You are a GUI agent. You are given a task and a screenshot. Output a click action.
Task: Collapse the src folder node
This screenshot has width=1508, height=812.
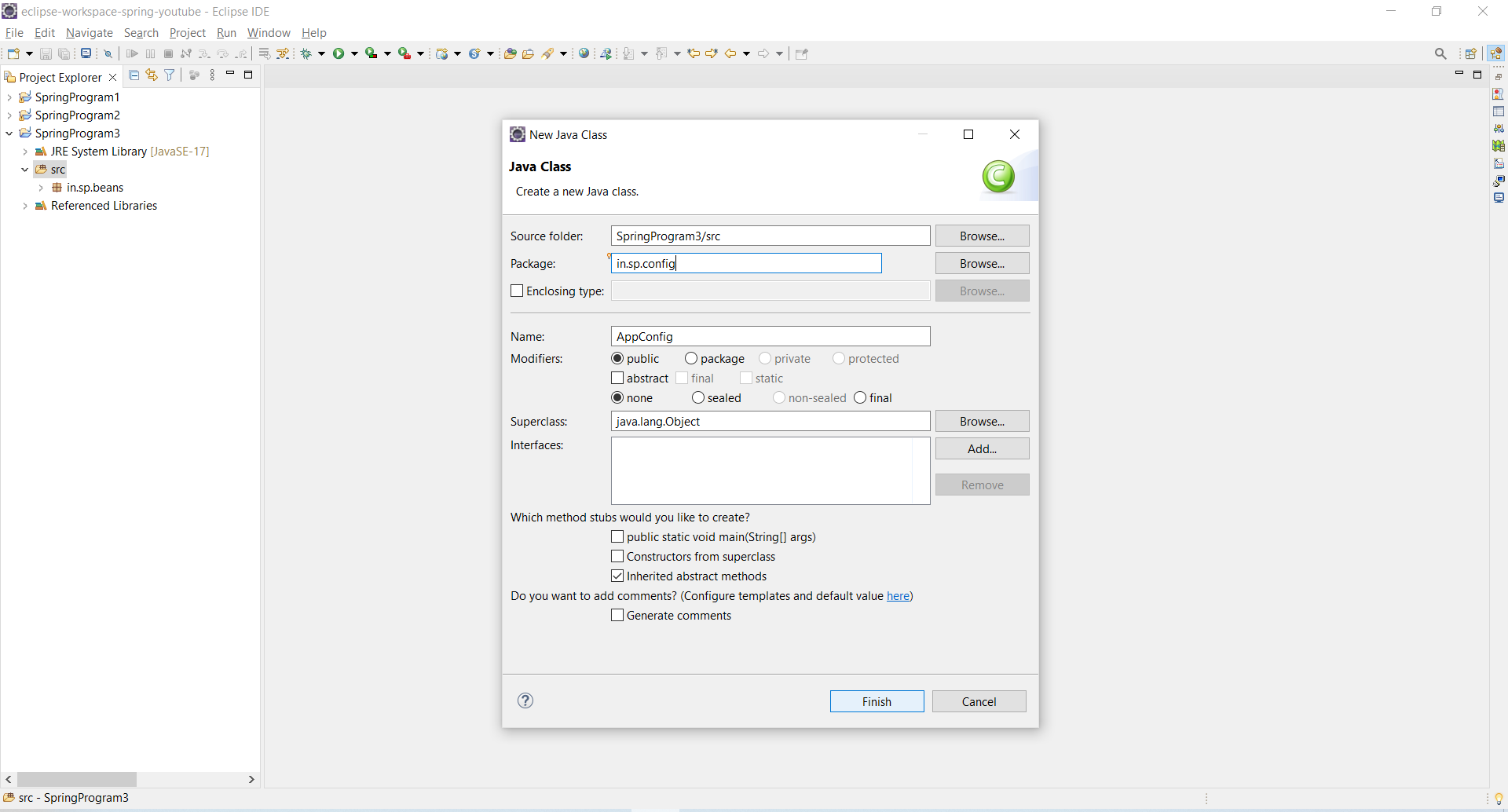pos(25,170)
